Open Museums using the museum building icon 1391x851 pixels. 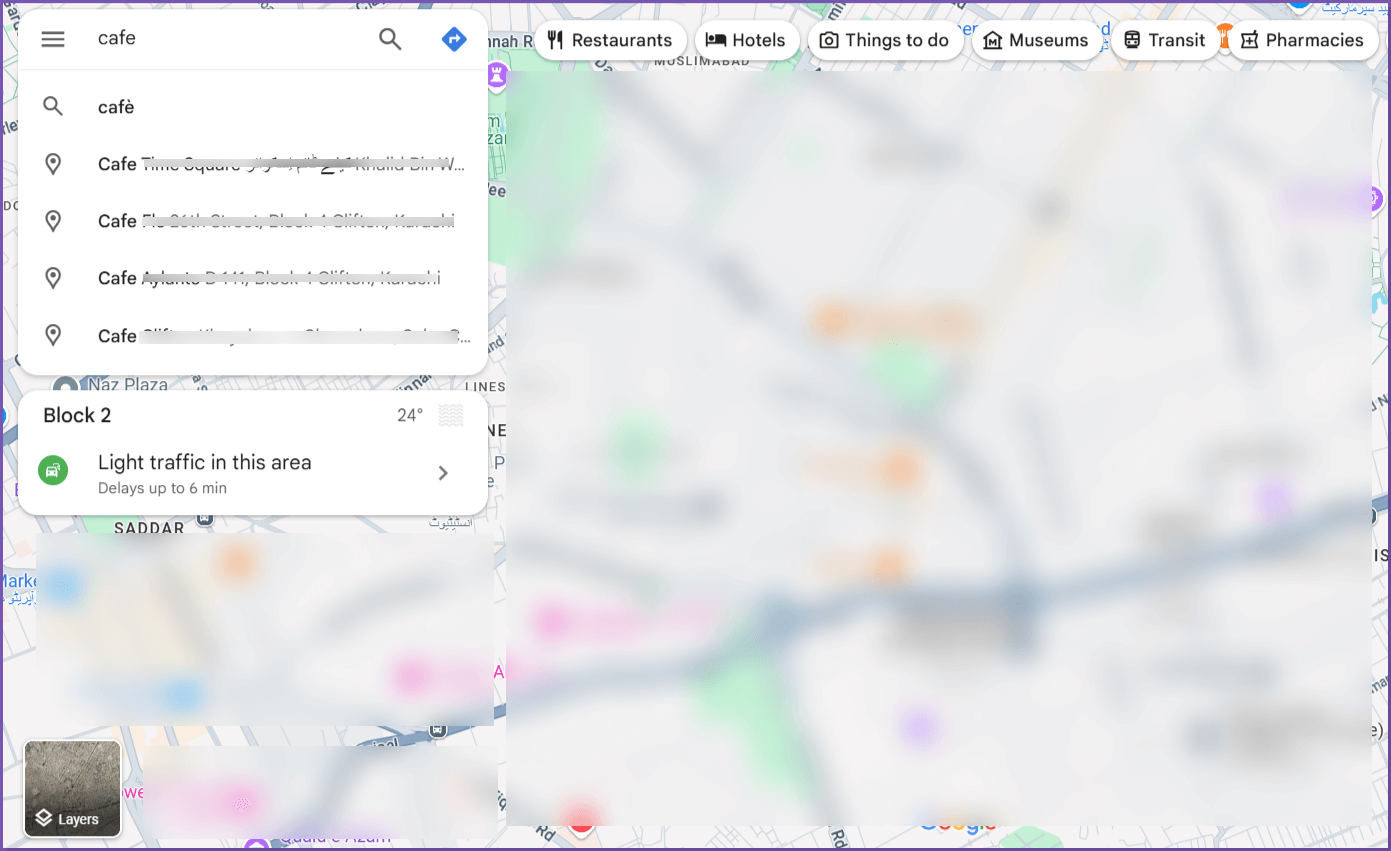(x=994, y=40)
